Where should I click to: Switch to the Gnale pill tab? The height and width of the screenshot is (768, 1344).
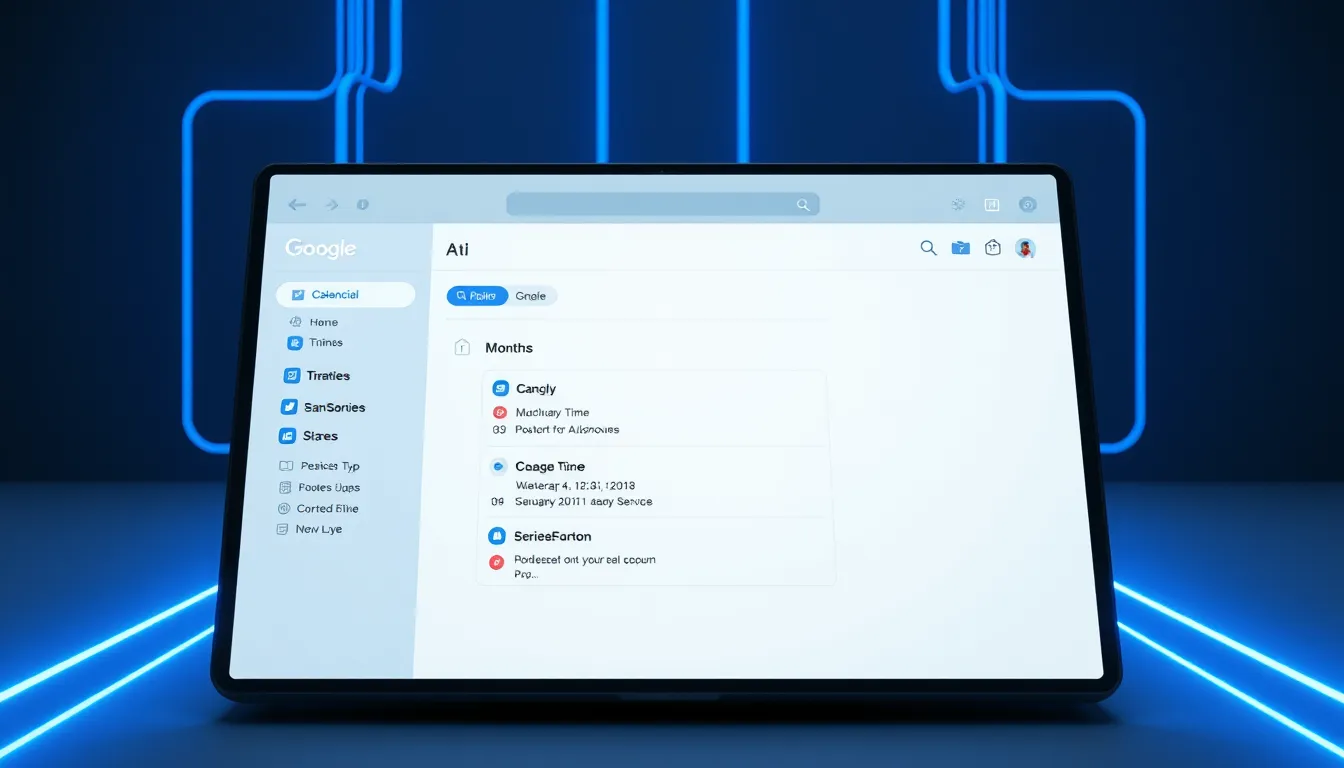coord(531,296)
